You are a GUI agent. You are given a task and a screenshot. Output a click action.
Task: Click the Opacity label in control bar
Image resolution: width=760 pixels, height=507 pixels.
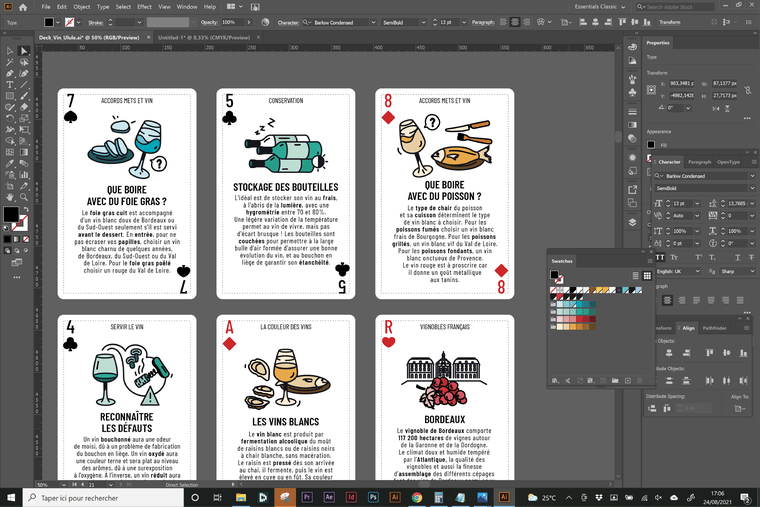[x=209, y=22]
